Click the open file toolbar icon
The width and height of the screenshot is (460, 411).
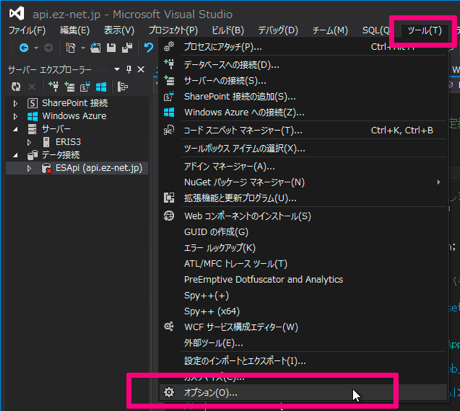95,48
